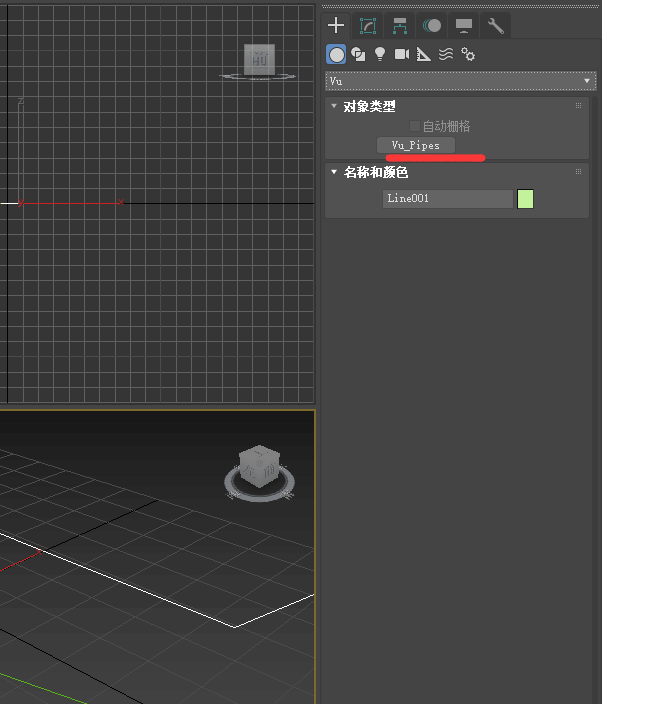The width and height of the screenshot is (657, 704).
Task: Select the Shapes category icon
Action: point(358,54)
